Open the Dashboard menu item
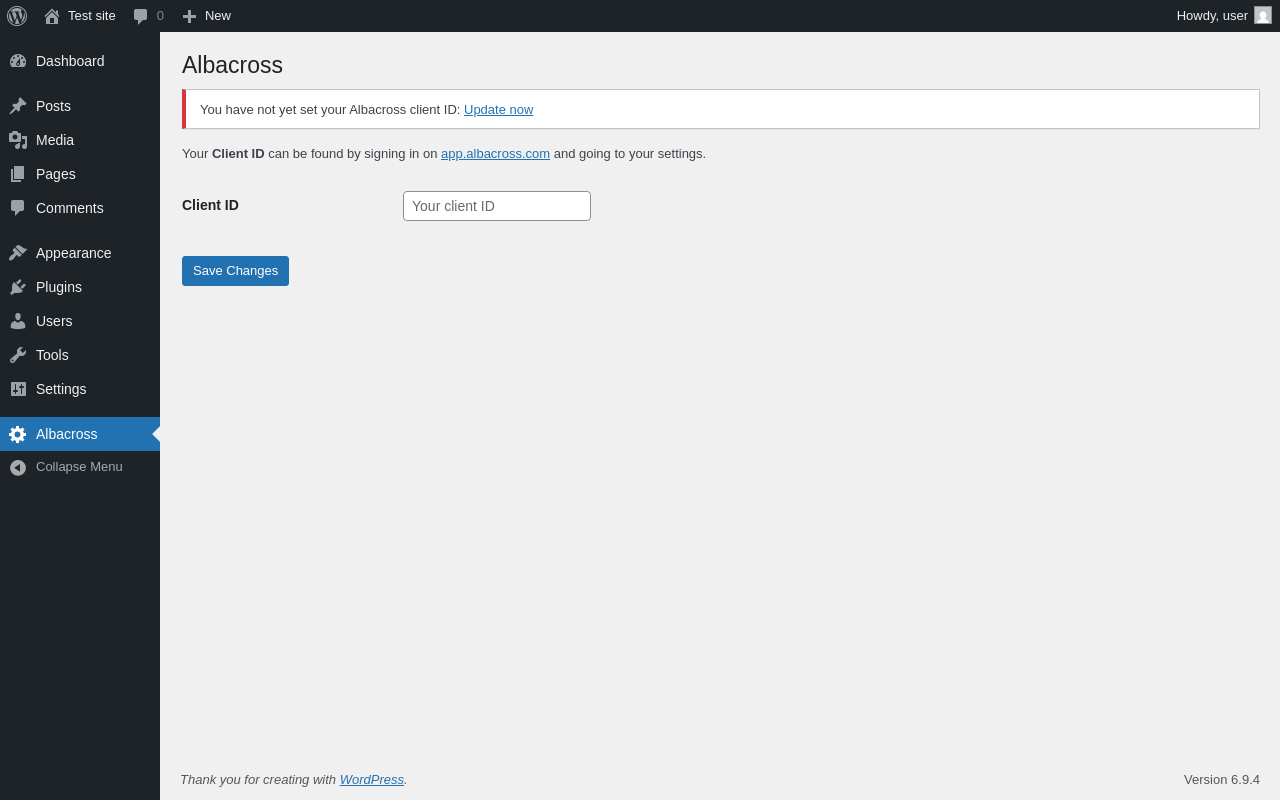 click(80, 61)
